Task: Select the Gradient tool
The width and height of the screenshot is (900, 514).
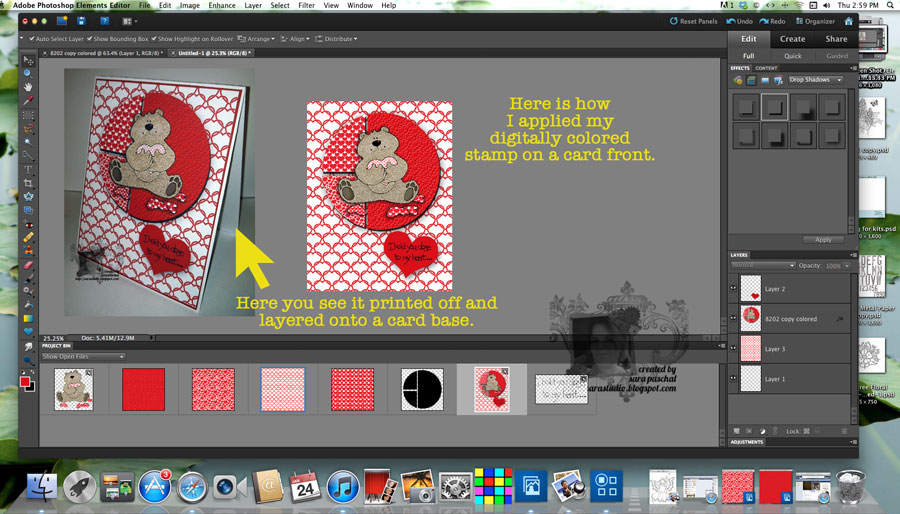Action: tap(28, 318)
